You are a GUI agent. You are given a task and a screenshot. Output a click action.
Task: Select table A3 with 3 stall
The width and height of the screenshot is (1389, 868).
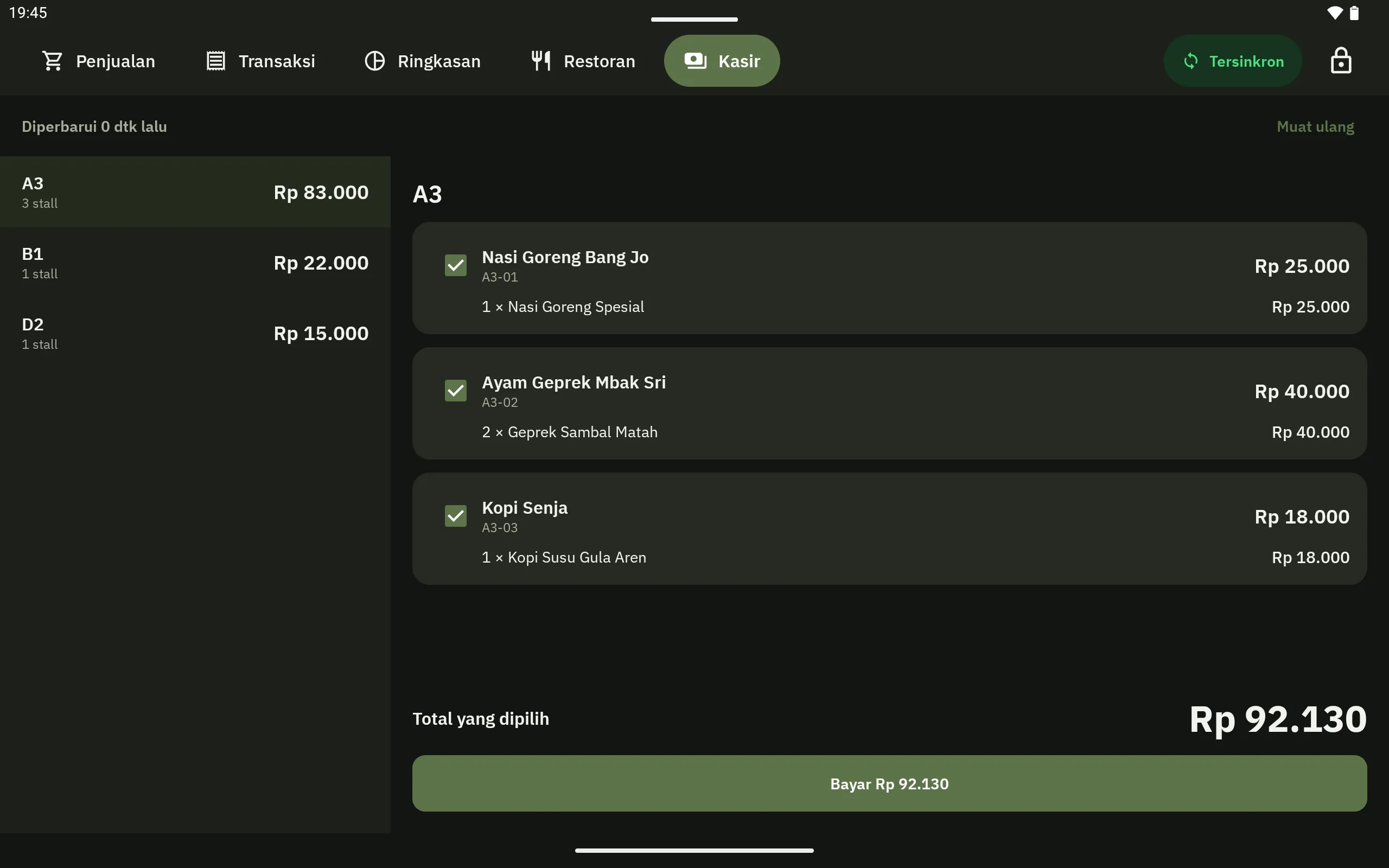coord(195,192)
